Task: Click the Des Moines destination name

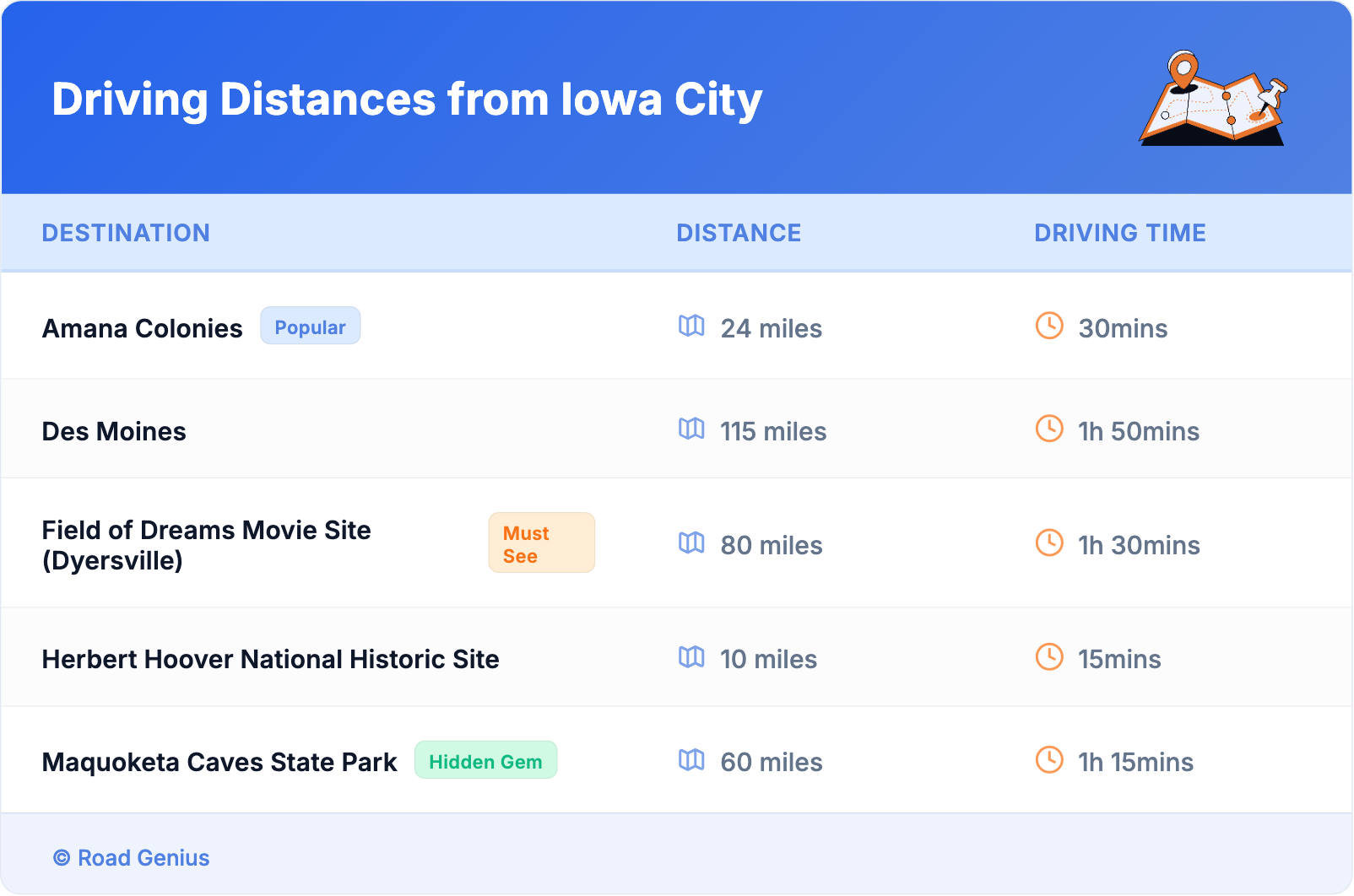Action: click(114, 431)
